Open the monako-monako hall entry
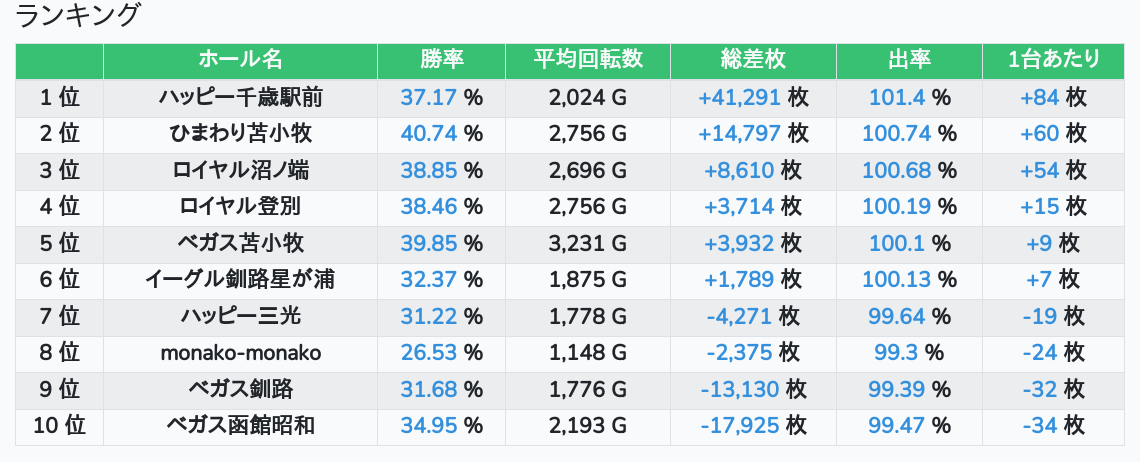The image size is (1140, 462). point(240,353)
